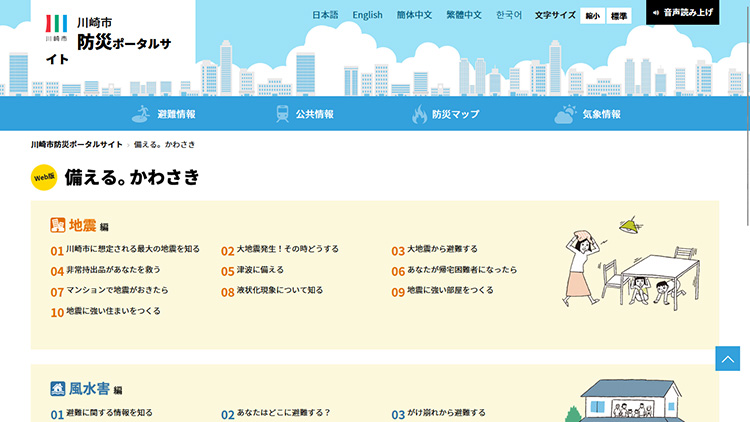Viewport: 750px width, 422px height.
Task: Click the train icon for public information
Action: [x=283, y=114]
